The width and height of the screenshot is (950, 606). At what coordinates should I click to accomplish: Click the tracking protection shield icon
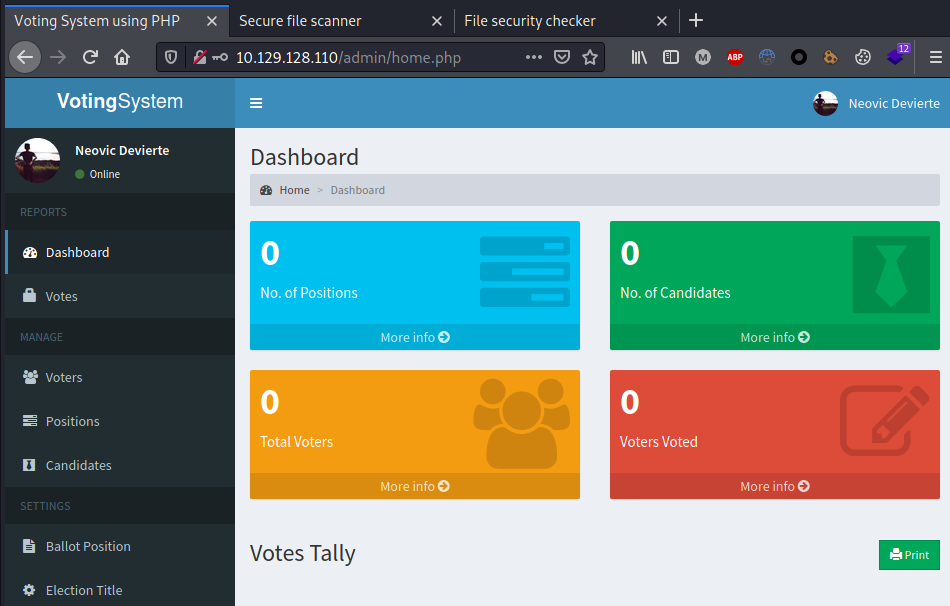click(171, 58)
